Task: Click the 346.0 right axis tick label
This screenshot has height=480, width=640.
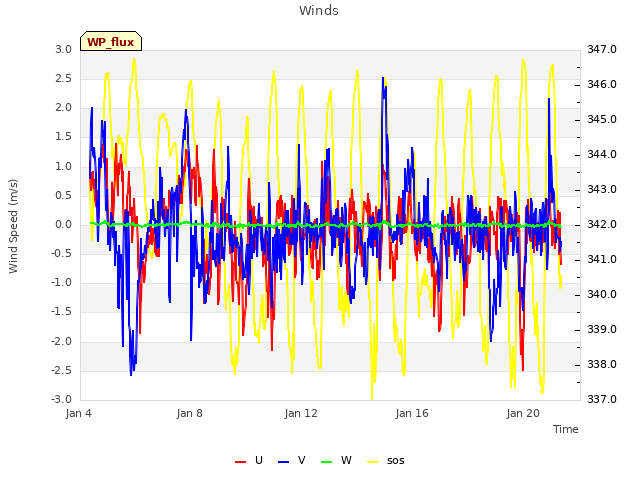Action: [x=602, y=84]
